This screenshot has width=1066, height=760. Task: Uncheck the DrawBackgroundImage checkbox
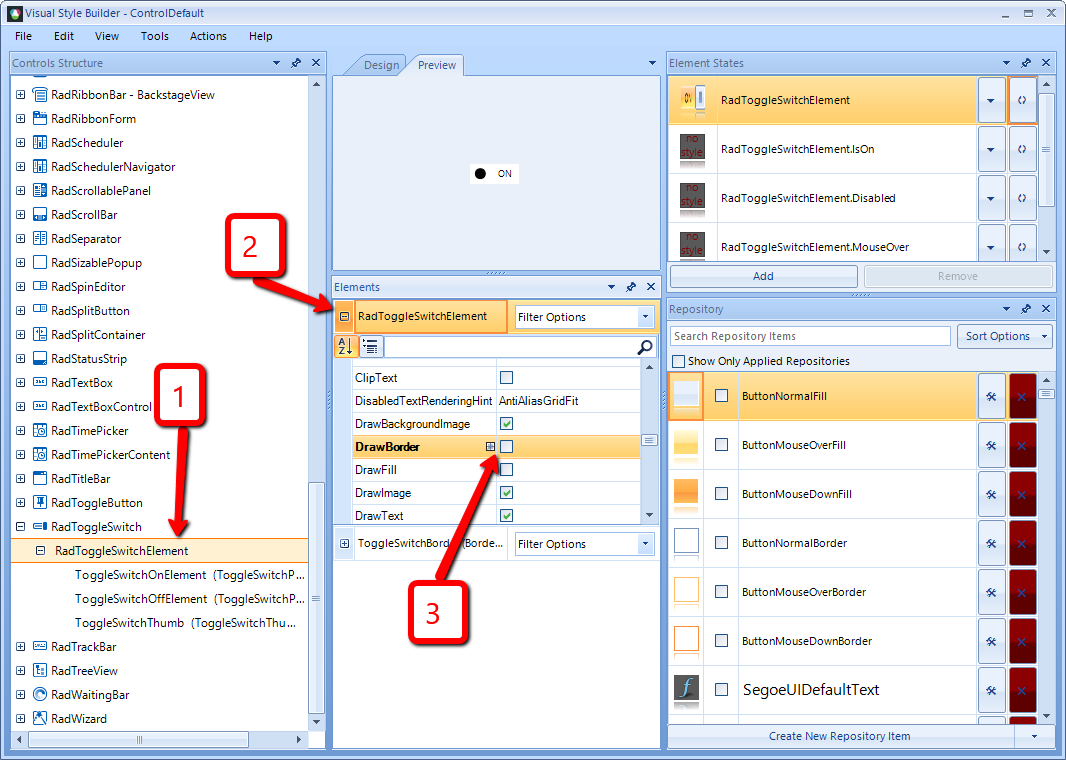pos(506,424)
